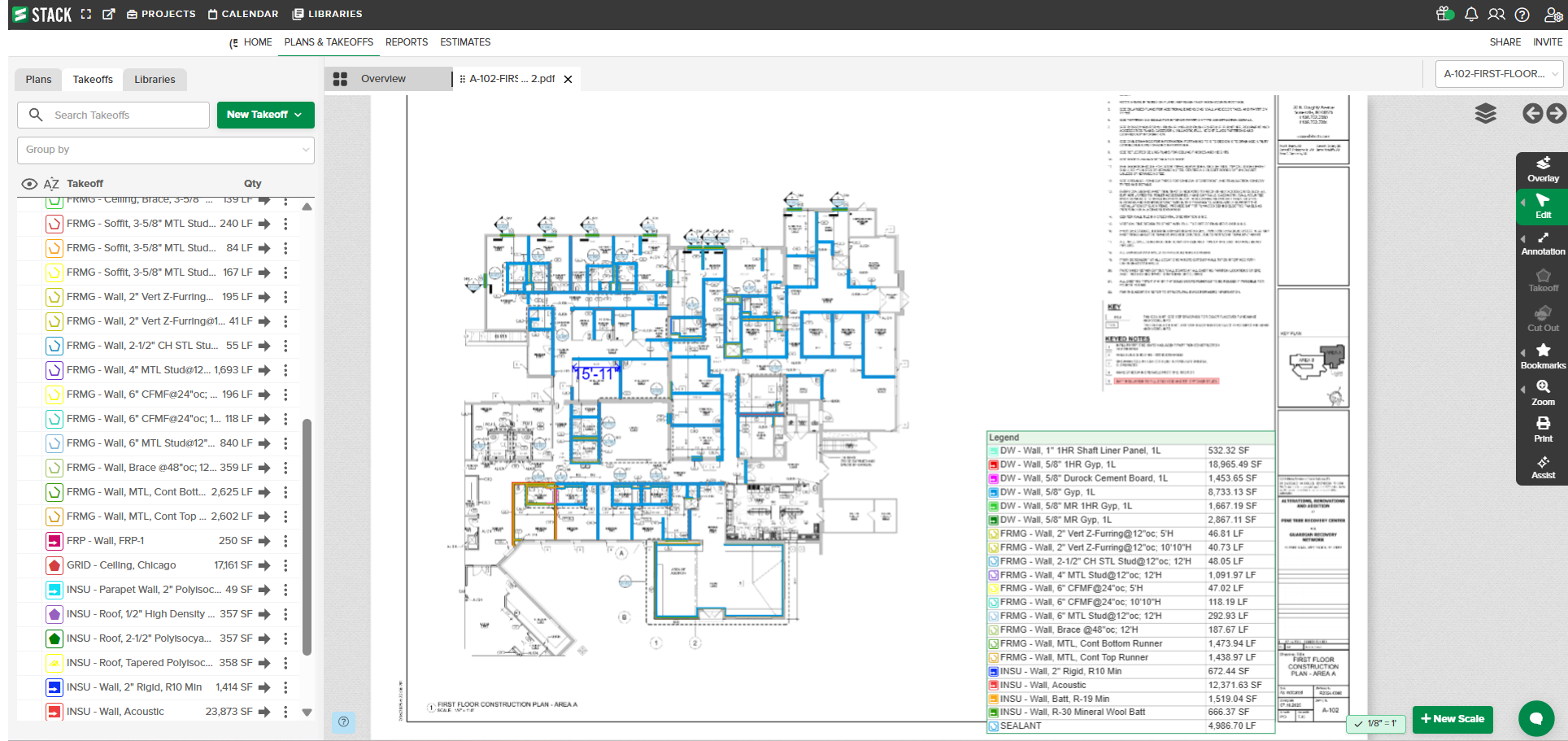Click the Share link
The width and height of the screenshot is (1568, 741).
point(1505,42)
